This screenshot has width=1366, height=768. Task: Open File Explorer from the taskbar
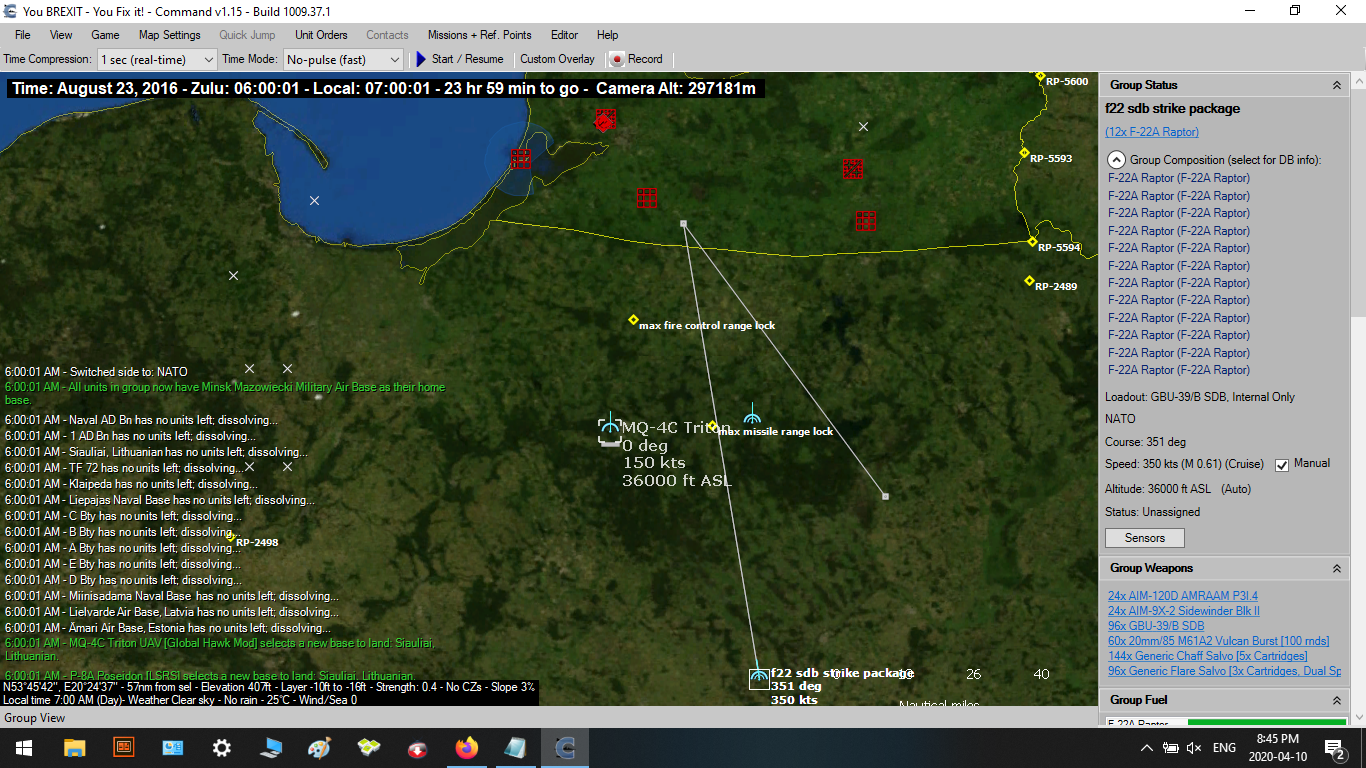pos(74,748)
